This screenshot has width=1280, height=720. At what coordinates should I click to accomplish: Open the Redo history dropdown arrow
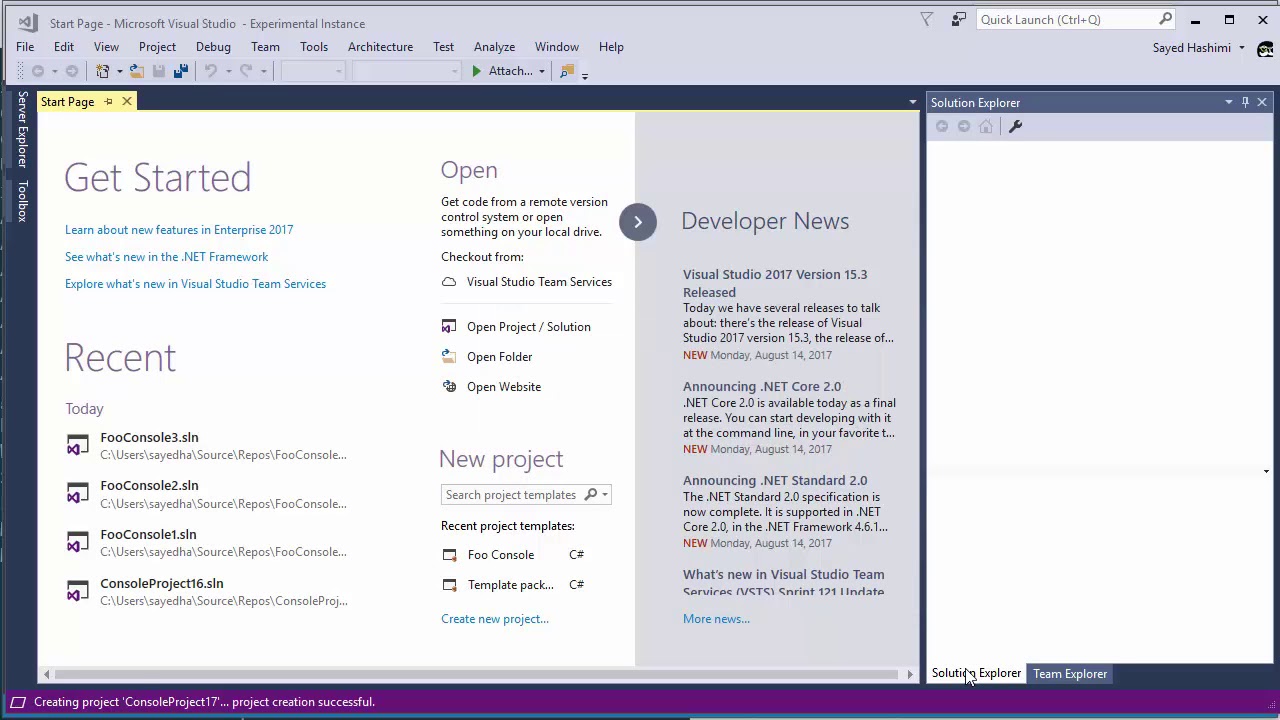[263, 71]
